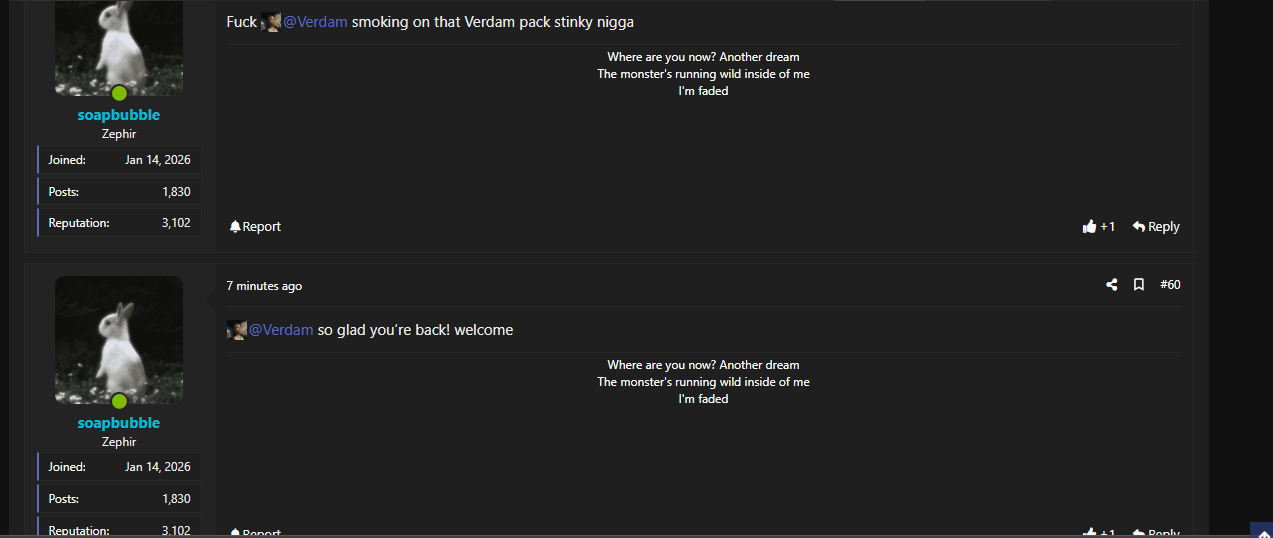Click green online status dot on first avatar
This screenshot has height=538, width=1273.
(x=119, y=93)
